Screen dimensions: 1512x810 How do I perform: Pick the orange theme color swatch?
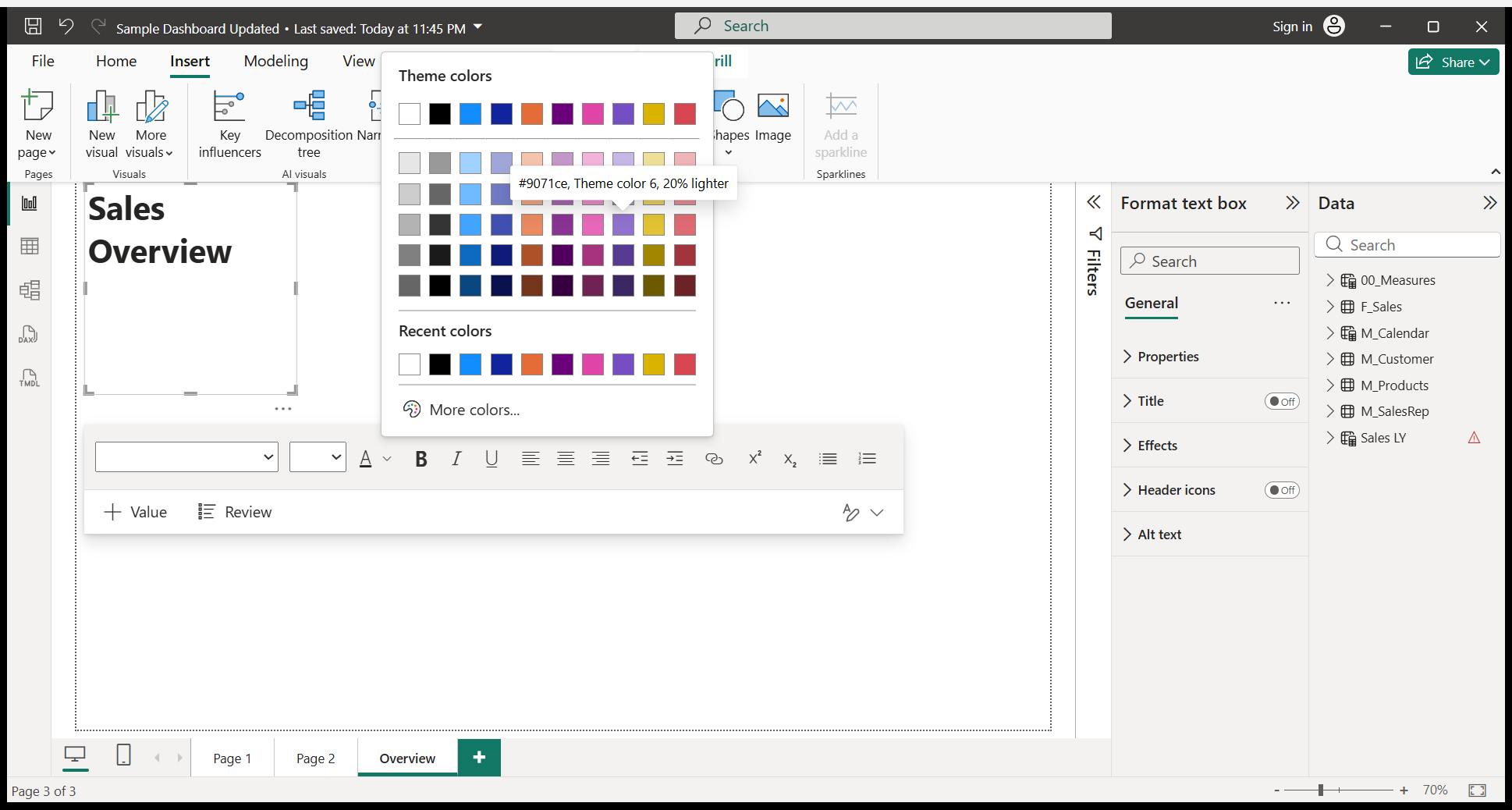[532, 114]
